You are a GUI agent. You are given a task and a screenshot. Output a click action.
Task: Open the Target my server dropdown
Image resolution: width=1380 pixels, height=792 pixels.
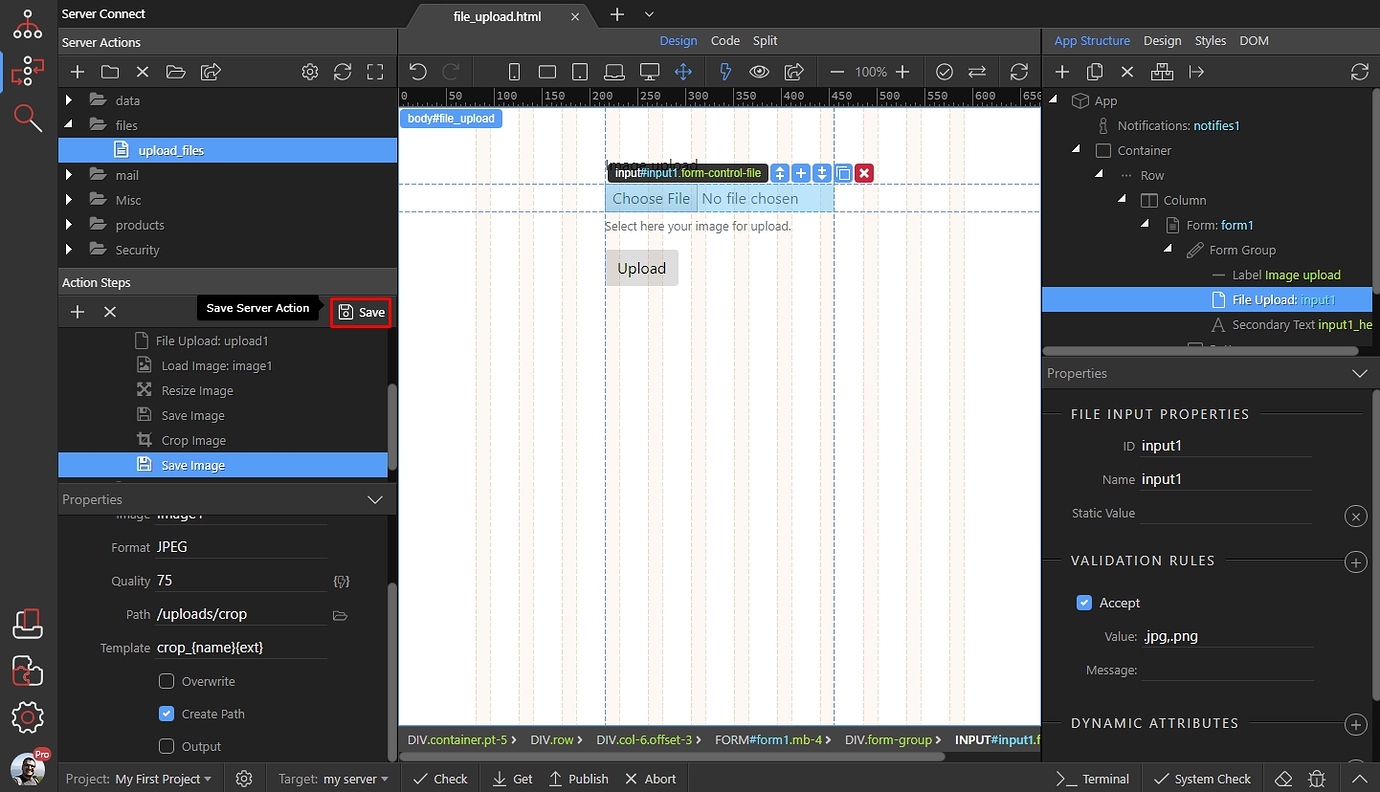356,779
